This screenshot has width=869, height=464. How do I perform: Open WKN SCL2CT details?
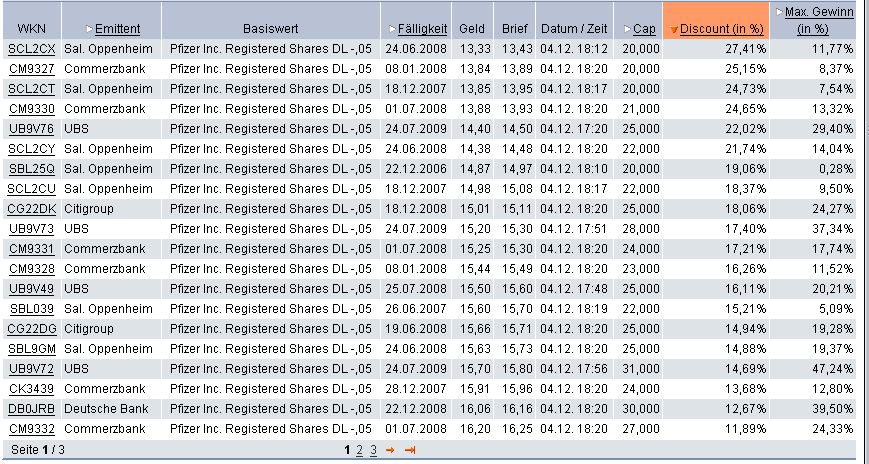(x=32, y=89)
